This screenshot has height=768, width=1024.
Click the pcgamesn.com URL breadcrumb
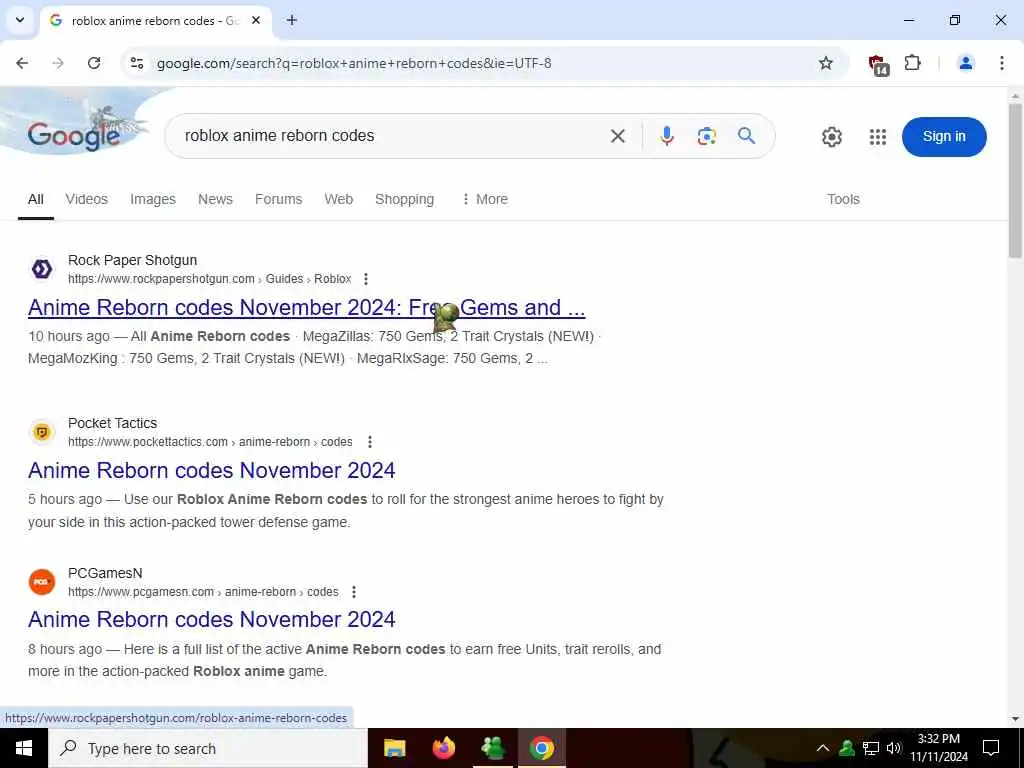pos(203,592)
